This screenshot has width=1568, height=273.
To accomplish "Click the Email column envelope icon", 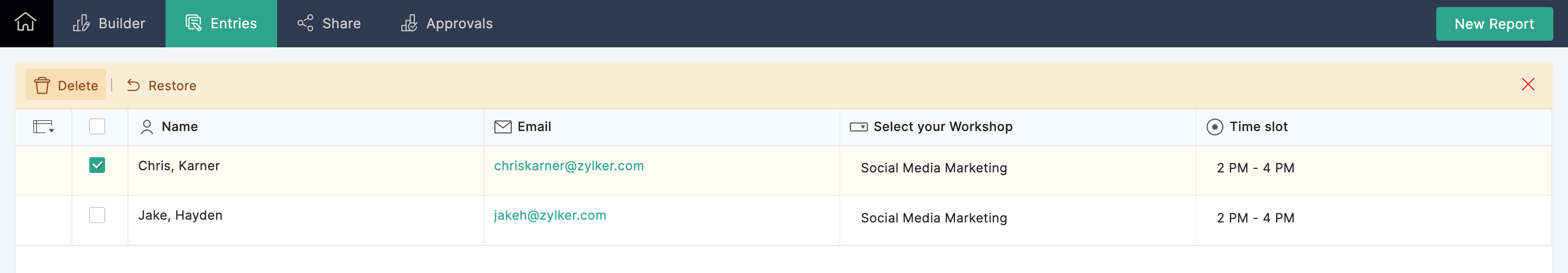I will pos(502,127).
